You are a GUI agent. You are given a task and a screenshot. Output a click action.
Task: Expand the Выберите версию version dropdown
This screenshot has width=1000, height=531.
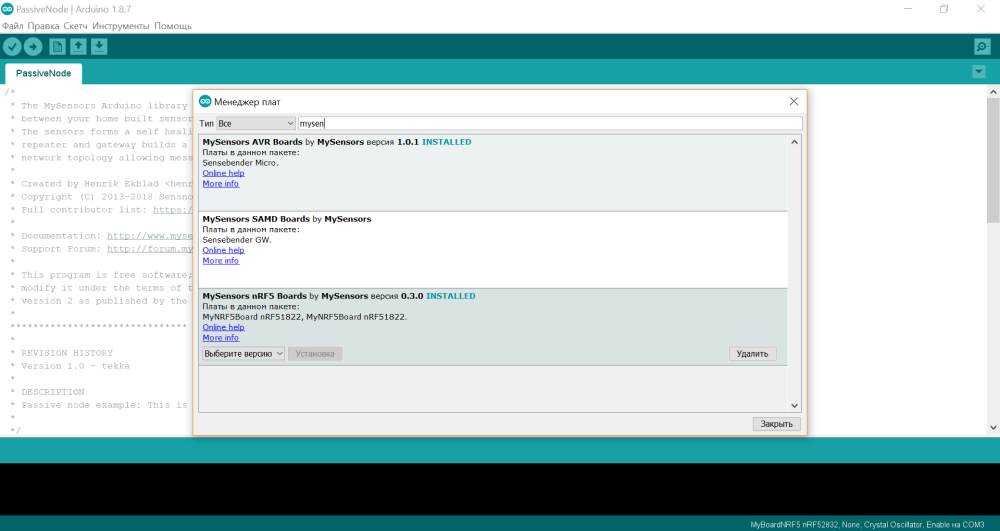pyautogui.click(x=244, y=354)
